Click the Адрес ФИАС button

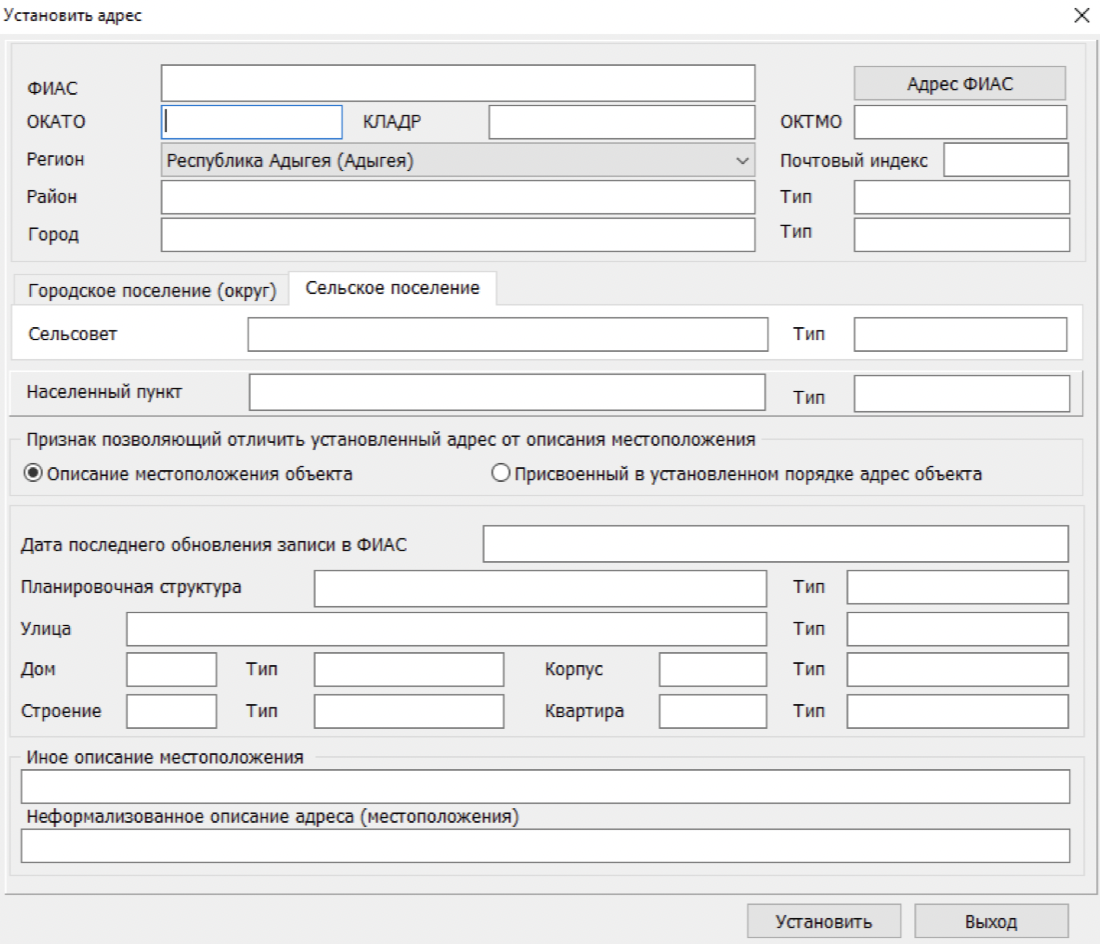coord(959,84)
